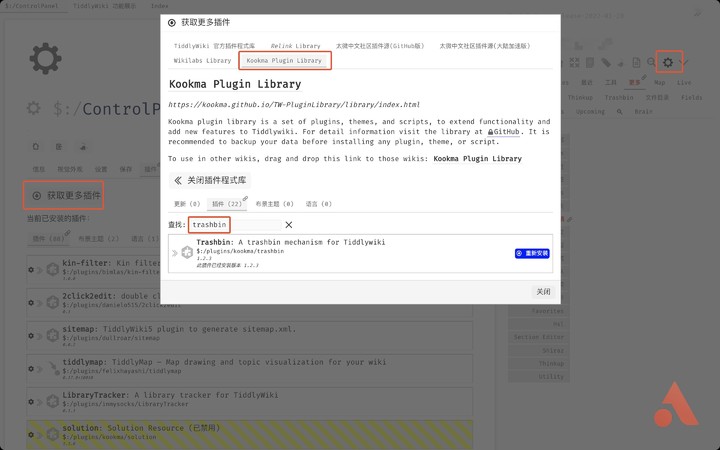Viewport: 720px width, 450px height.
Task: Click the tiddlymap plugin logo icon
Action: coord(53,368)
